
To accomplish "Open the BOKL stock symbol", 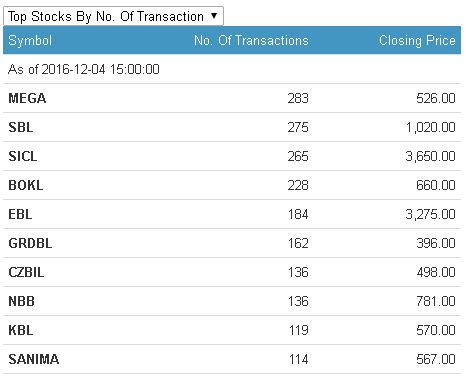I will click(26, 185).
